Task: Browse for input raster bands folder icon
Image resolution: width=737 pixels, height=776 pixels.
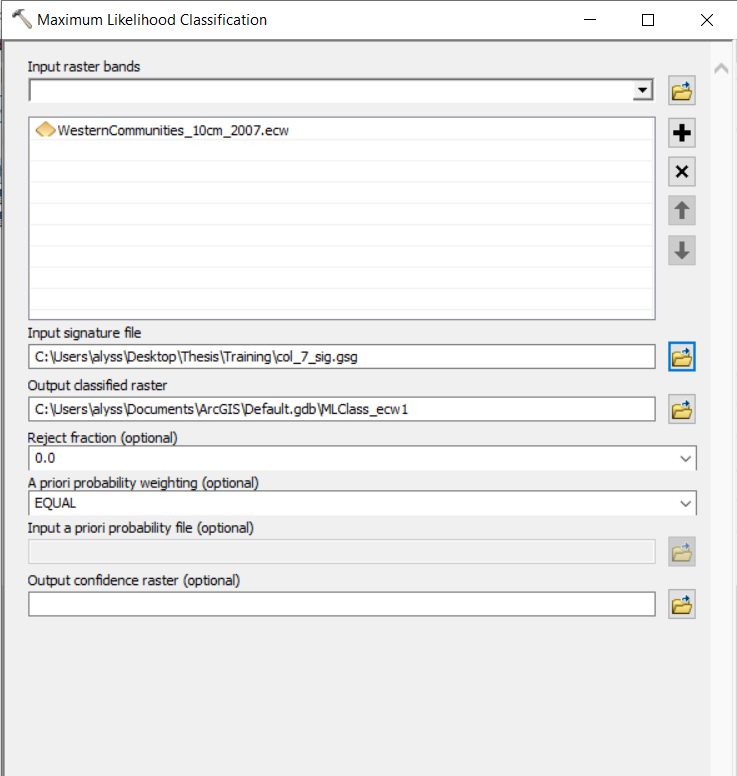Action: pos(682,92)
